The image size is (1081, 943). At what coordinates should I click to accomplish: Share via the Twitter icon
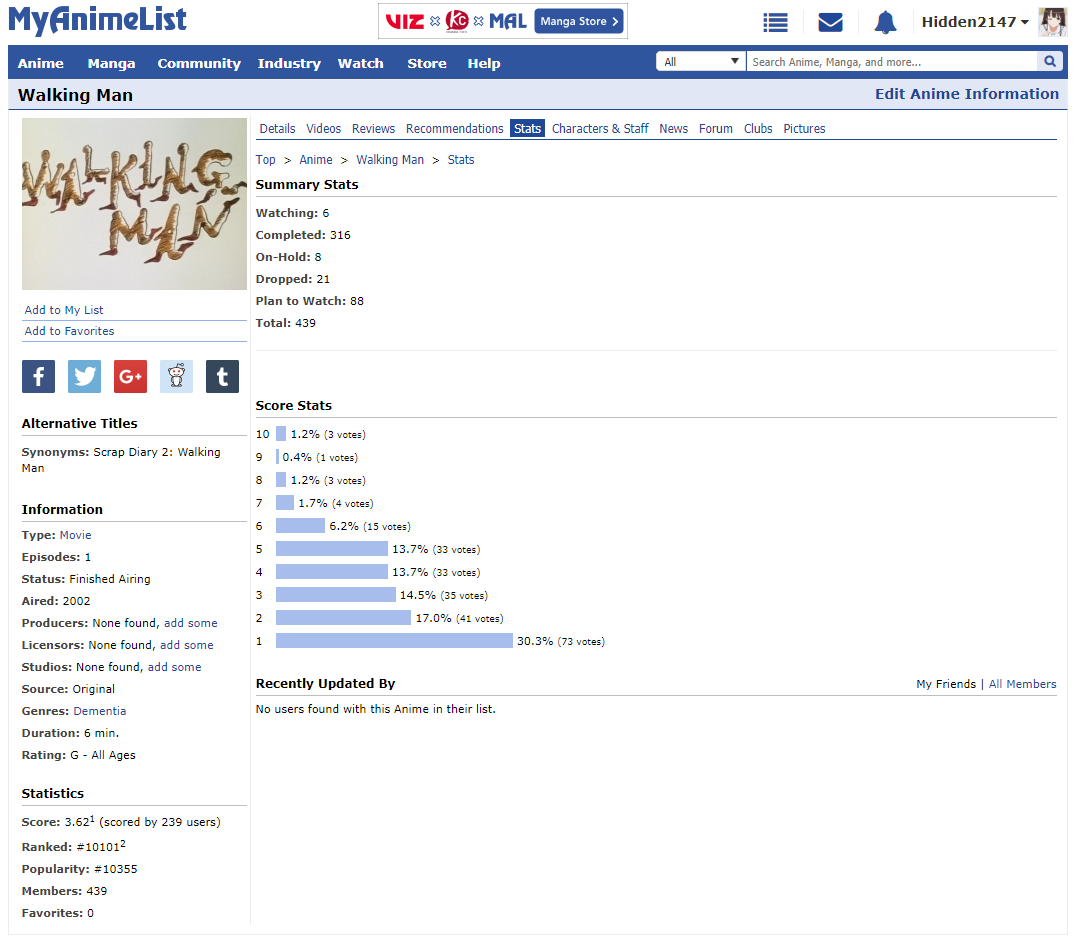[85, 376]
